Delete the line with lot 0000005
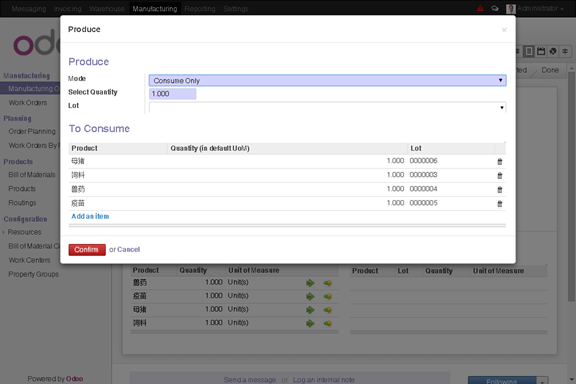 (x=500, y=204)
